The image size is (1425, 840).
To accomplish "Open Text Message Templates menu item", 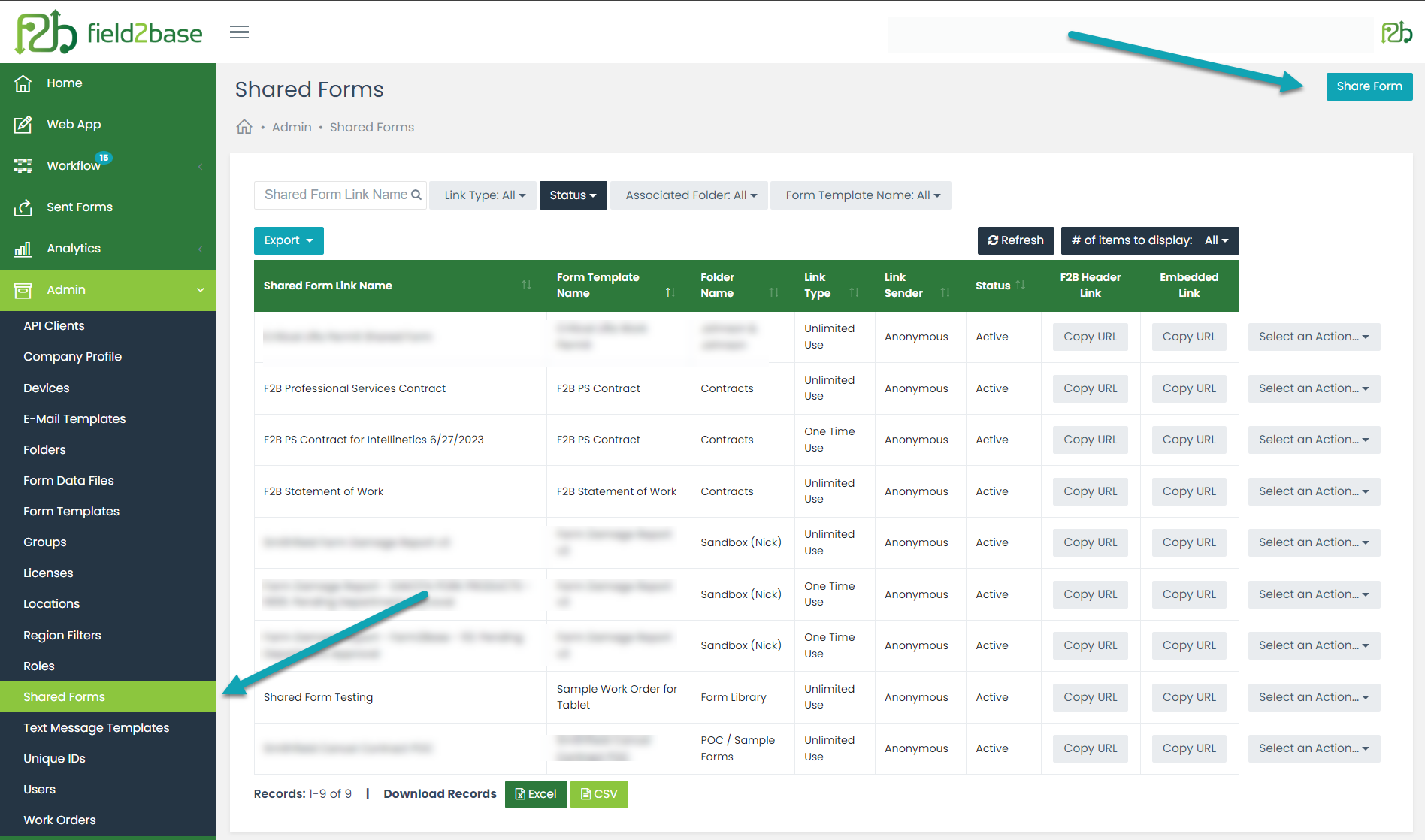I will pos(96,728).
